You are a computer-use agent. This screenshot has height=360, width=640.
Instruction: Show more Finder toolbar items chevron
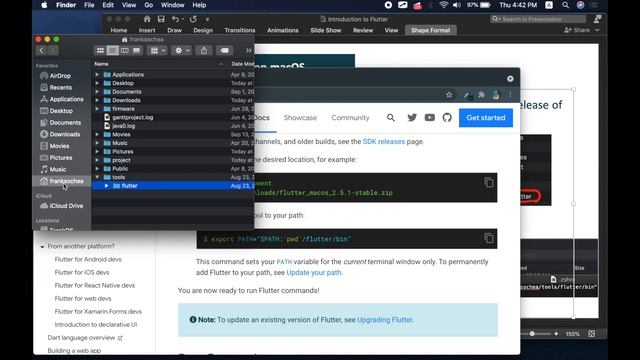[249, 50]
